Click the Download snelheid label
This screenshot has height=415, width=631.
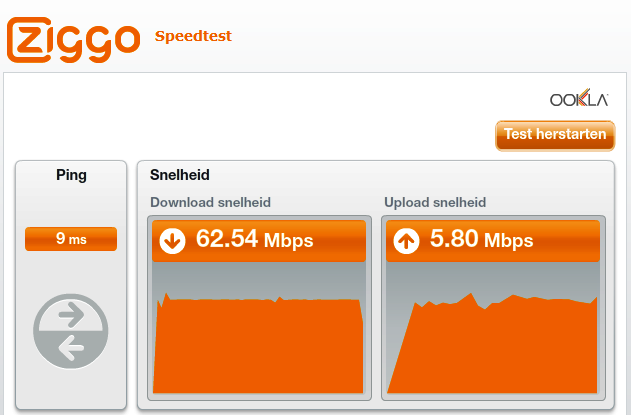click(210, 202)
